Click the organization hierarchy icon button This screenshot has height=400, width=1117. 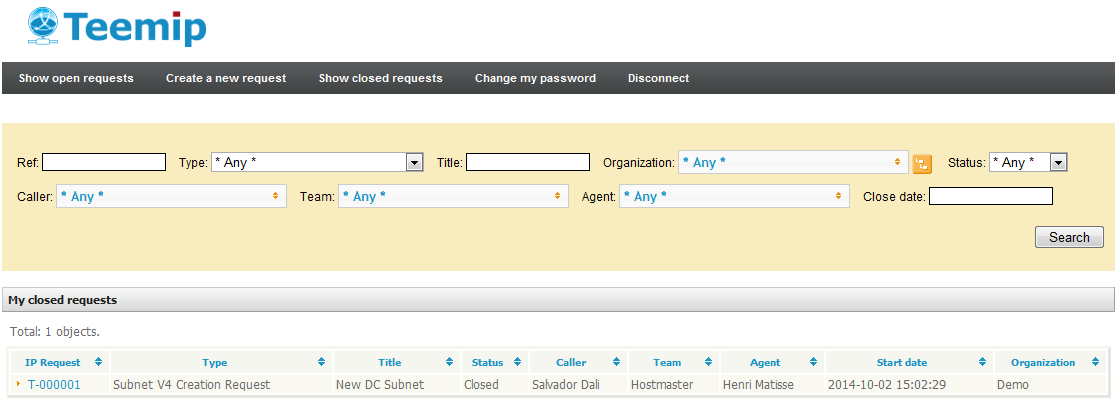[x=922, y=163]
